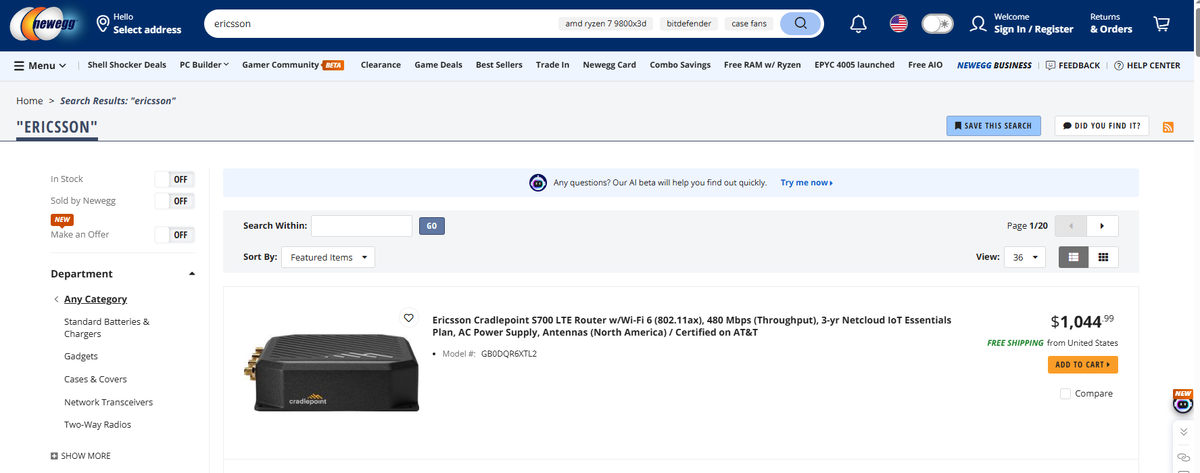Click the Home breadcrumb
This screenshot has height=473, width=1200.
(29, 101)
